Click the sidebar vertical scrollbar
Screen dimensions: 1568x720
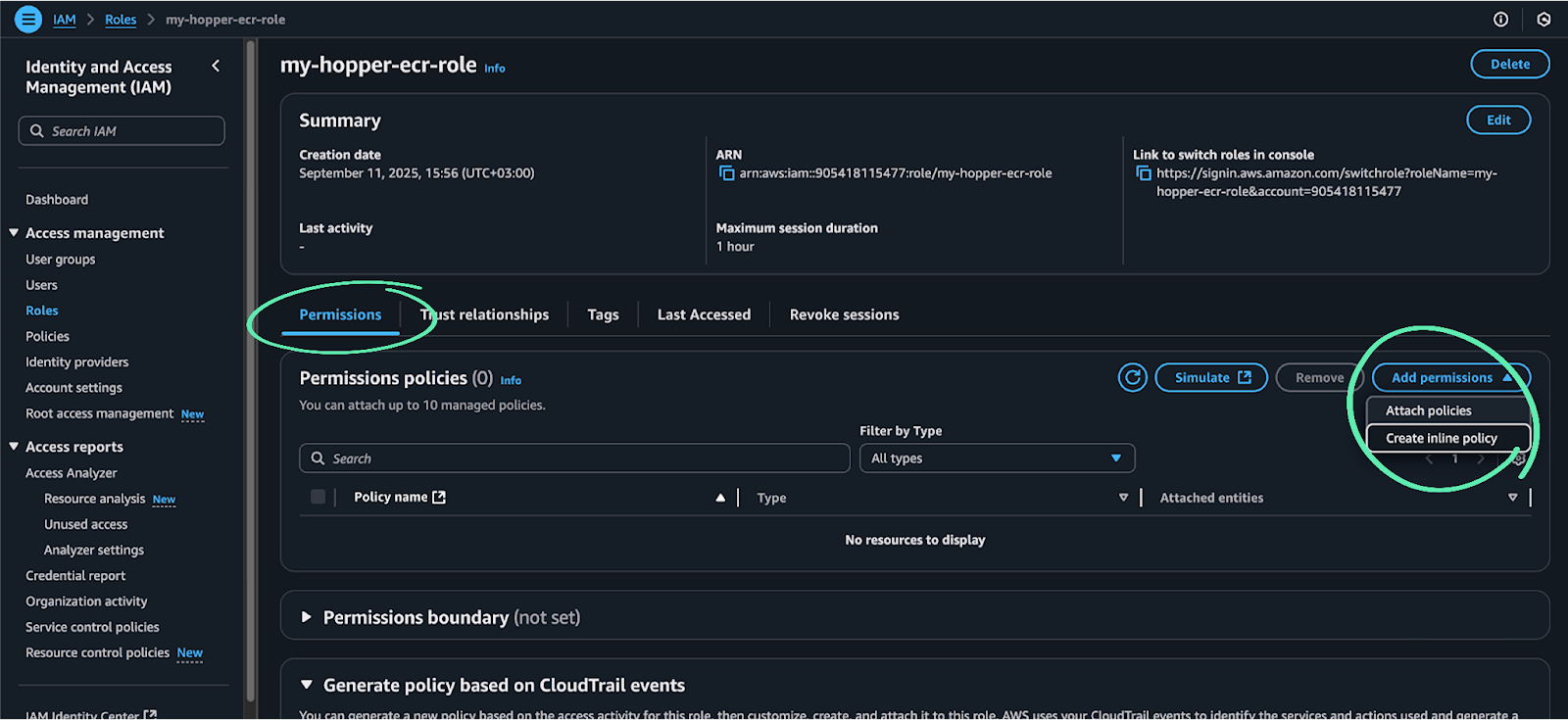coord(251,370)
